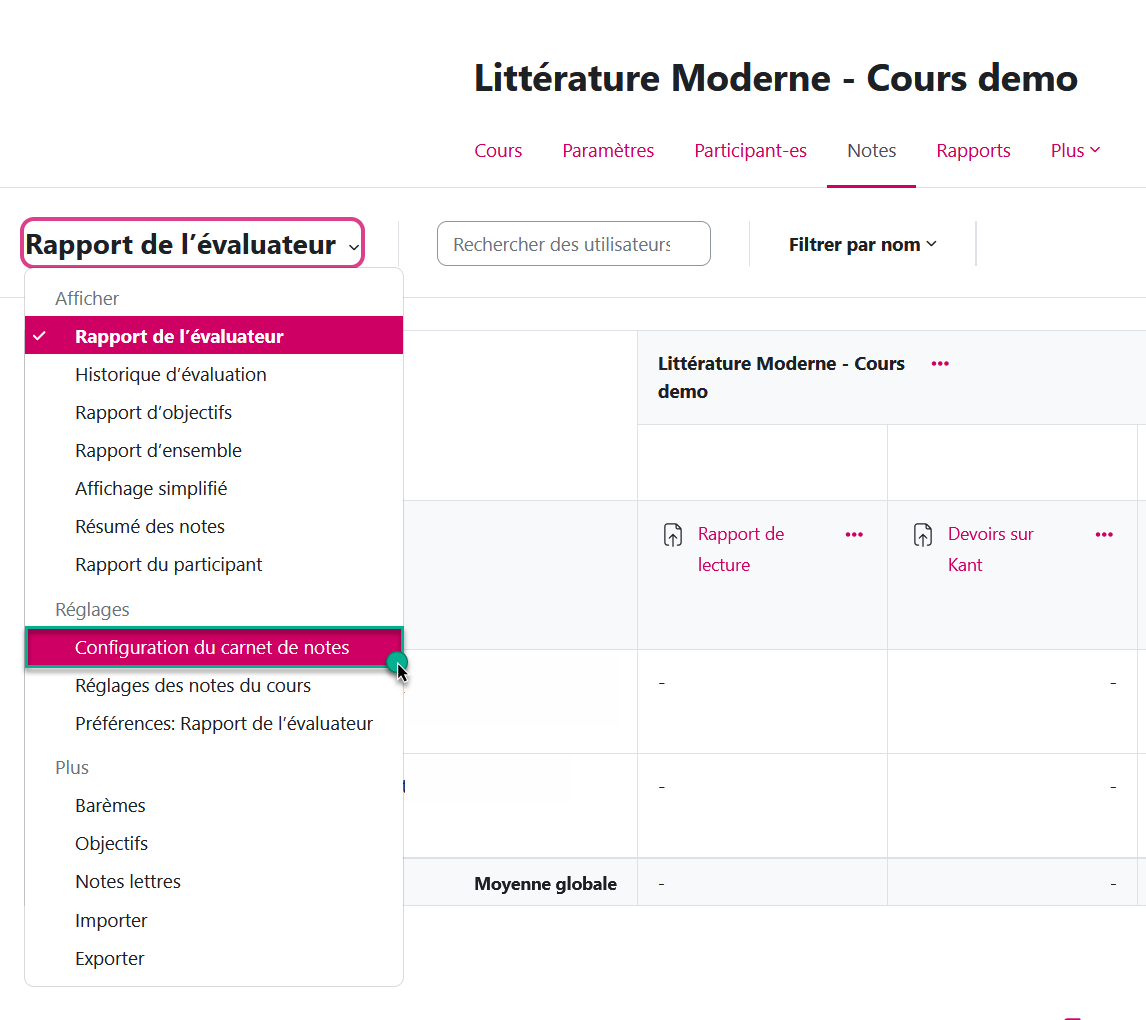Open the Rapports tab
Image resolution: width=1146 pixels, height=1020 pixels.
973,151
